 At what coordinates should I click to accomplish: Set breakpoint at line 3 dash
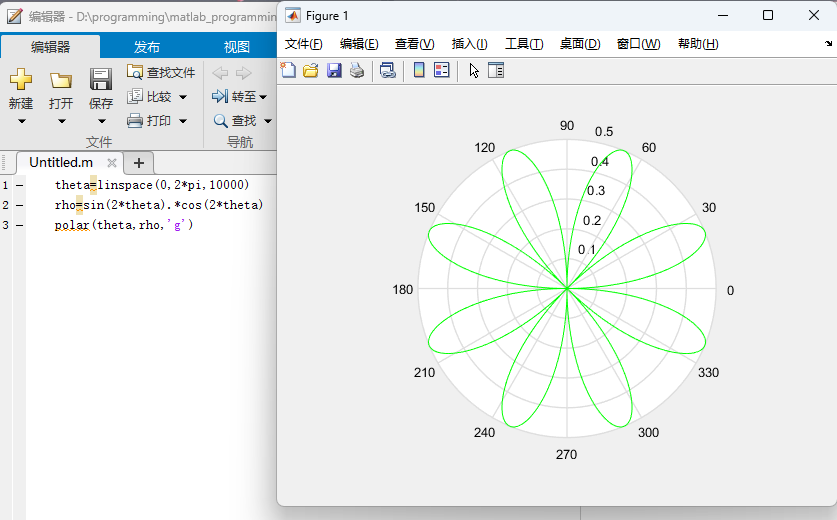click(x=20, y=225)
